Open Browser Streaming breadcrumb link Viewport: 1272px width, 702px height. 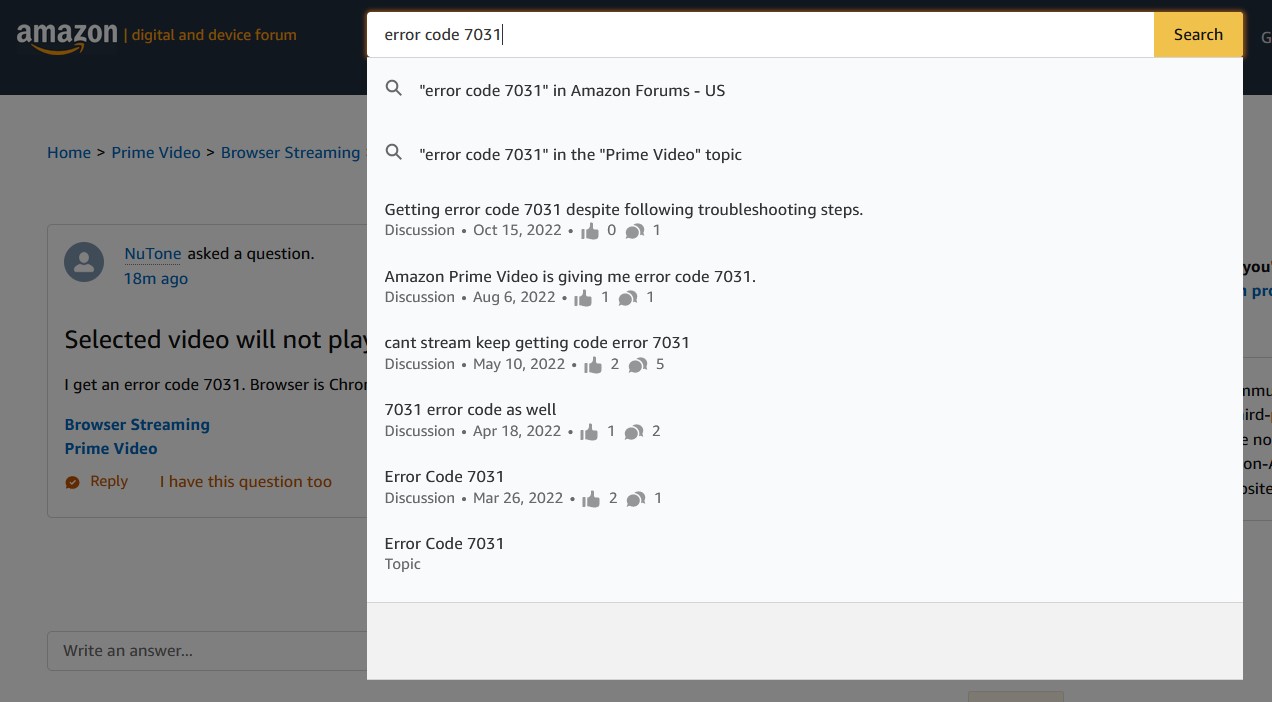pos(290,152)
